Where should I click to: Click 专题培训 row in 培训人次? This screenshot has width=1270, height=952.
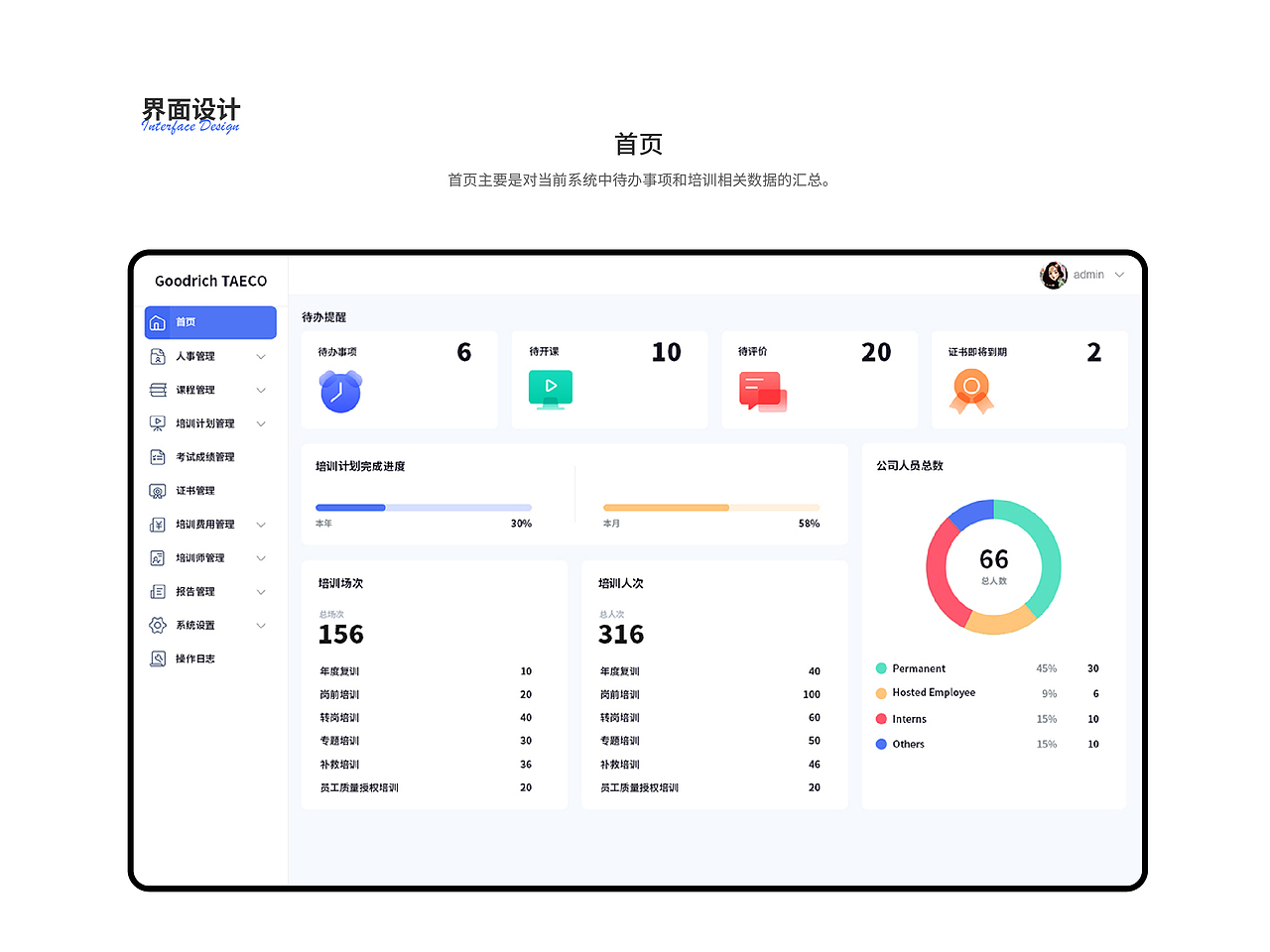click(710, 742)
